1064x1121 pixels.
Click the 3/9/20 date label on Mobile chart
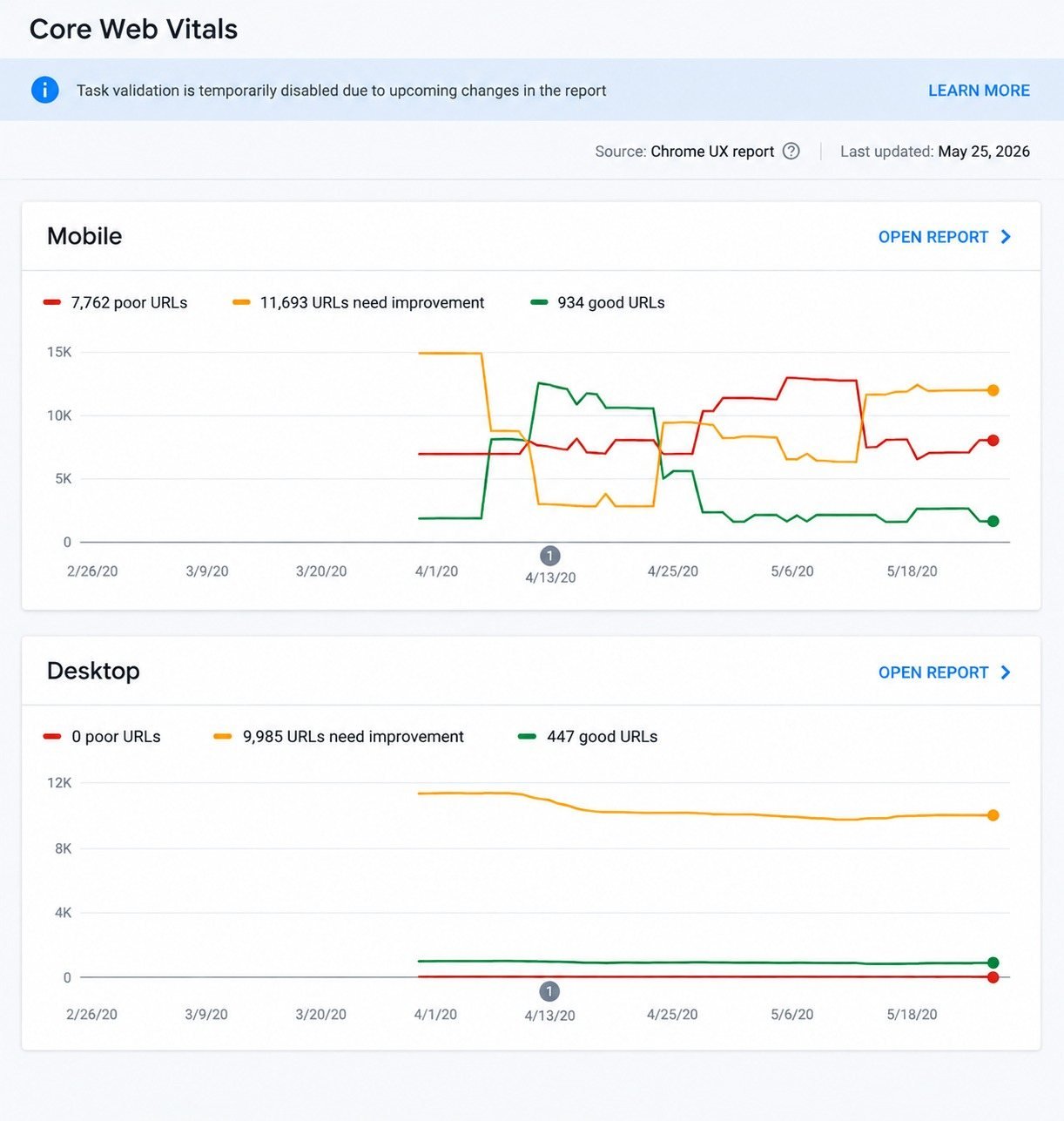coord(207,571)
